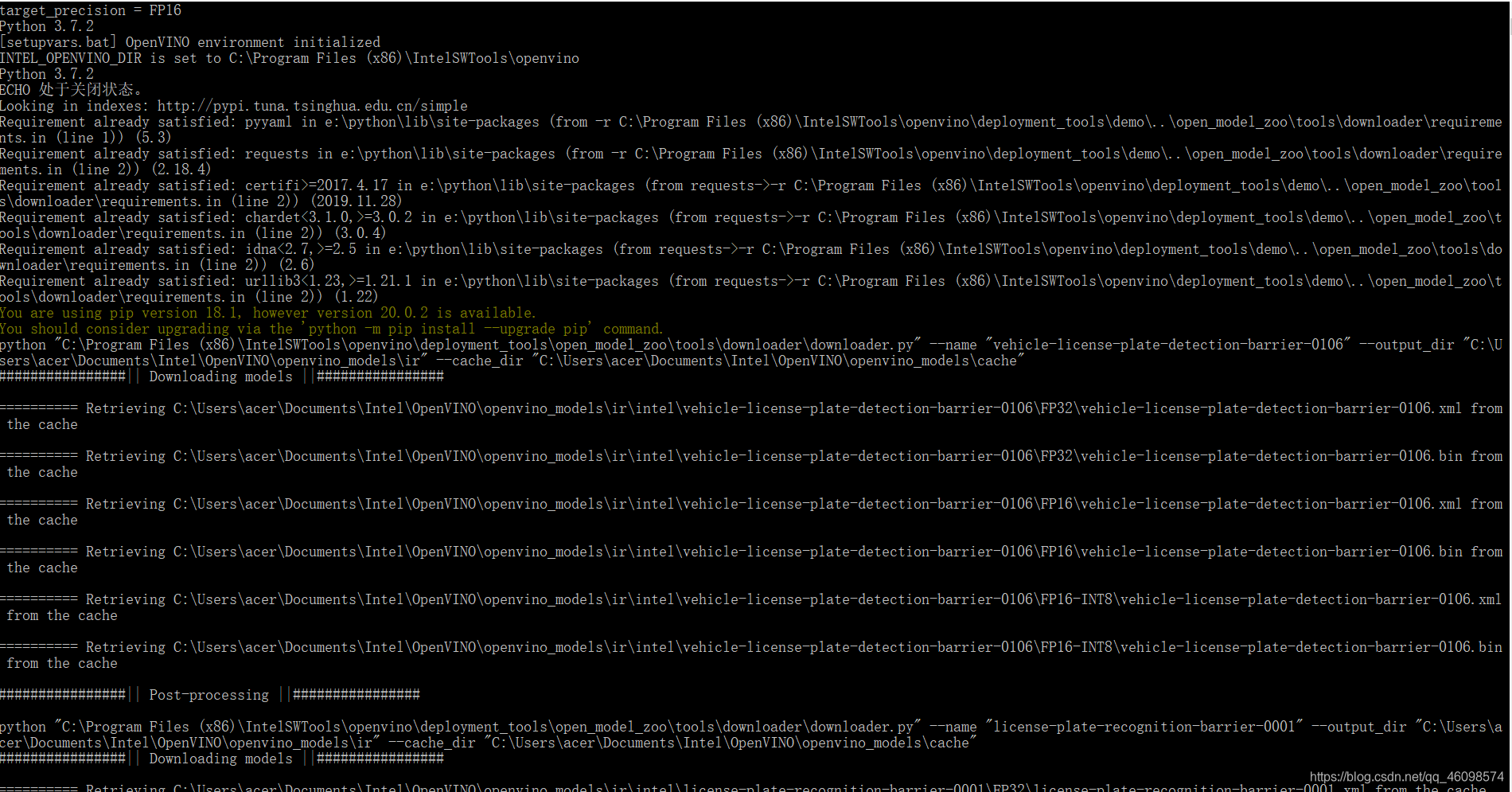This screenshot has width=1512, height=792.
Task: Click the 'ECHO 处于关闭状态。' line
Action: coord(71,90)
